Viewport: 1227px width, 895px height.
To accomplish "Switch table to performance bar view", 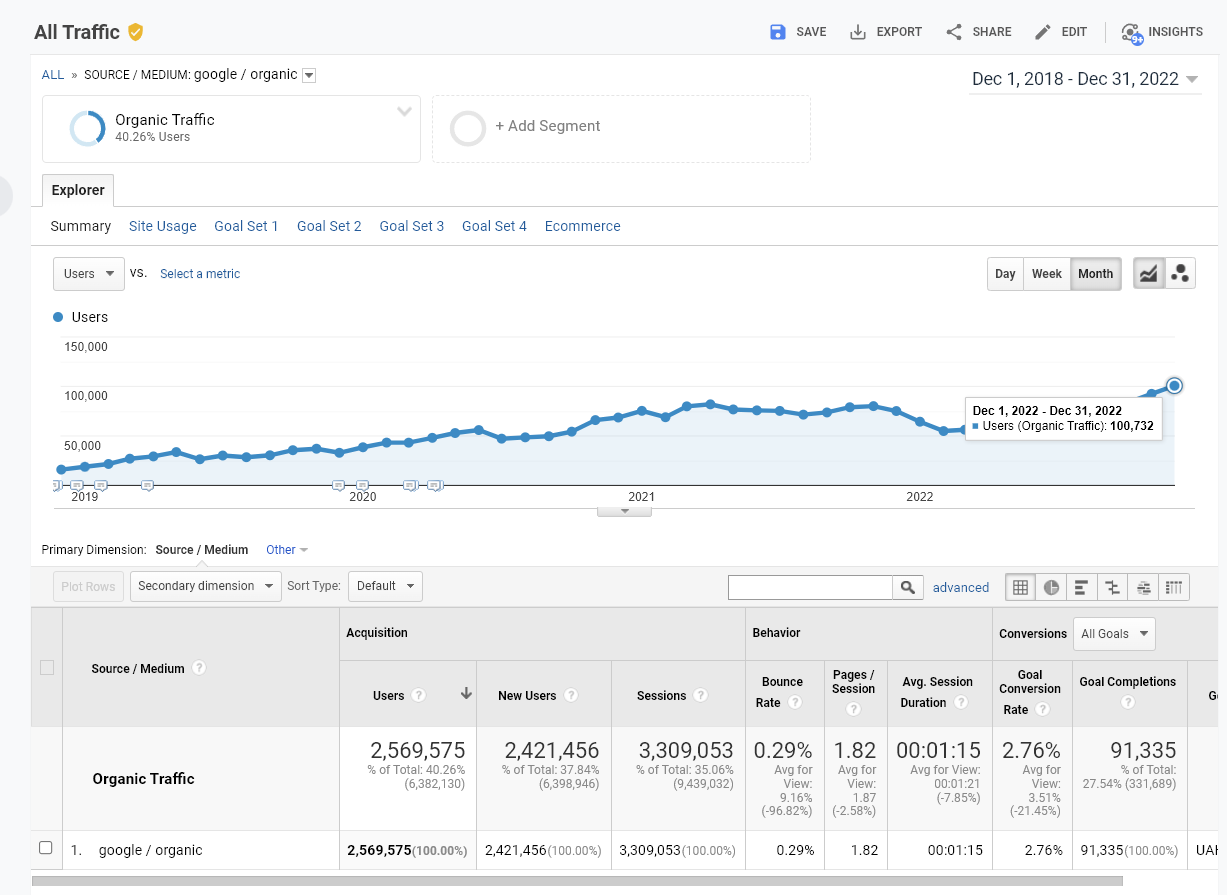I will [1082, 588].
